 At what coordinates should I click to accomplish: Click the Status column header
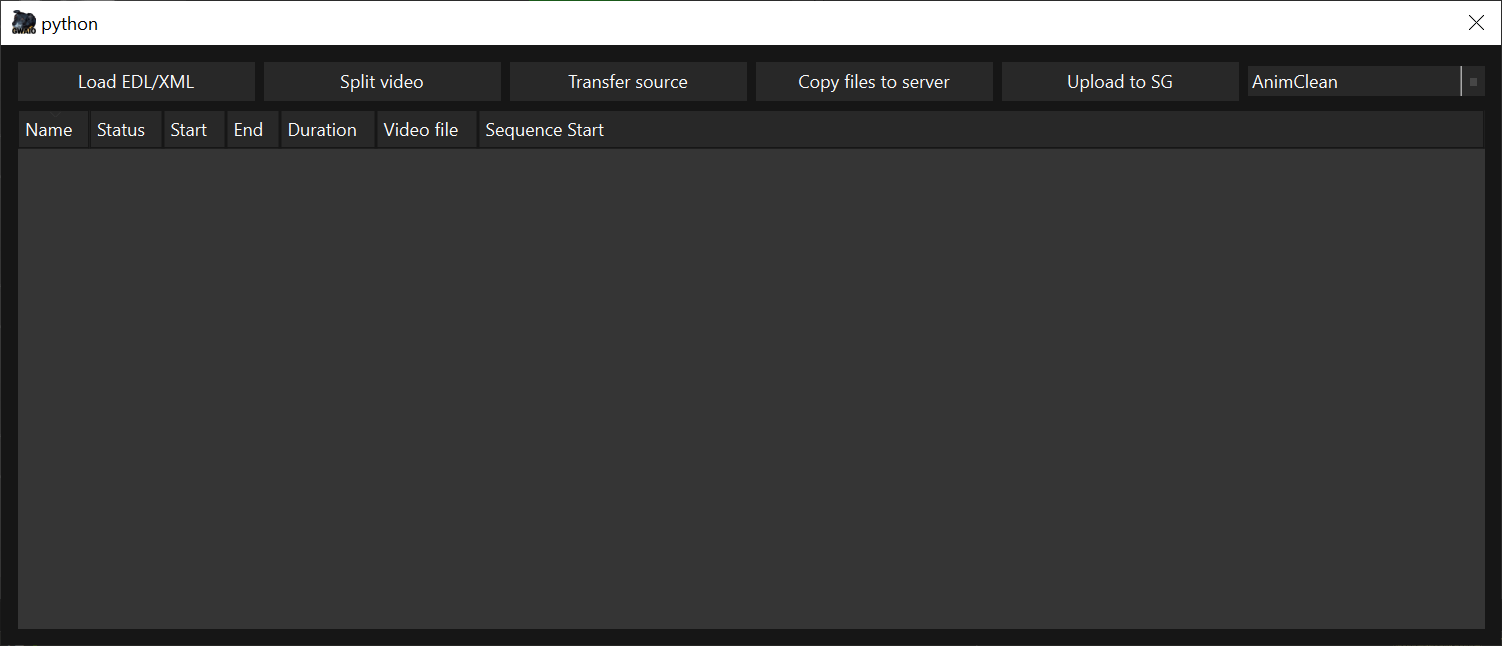121,130
